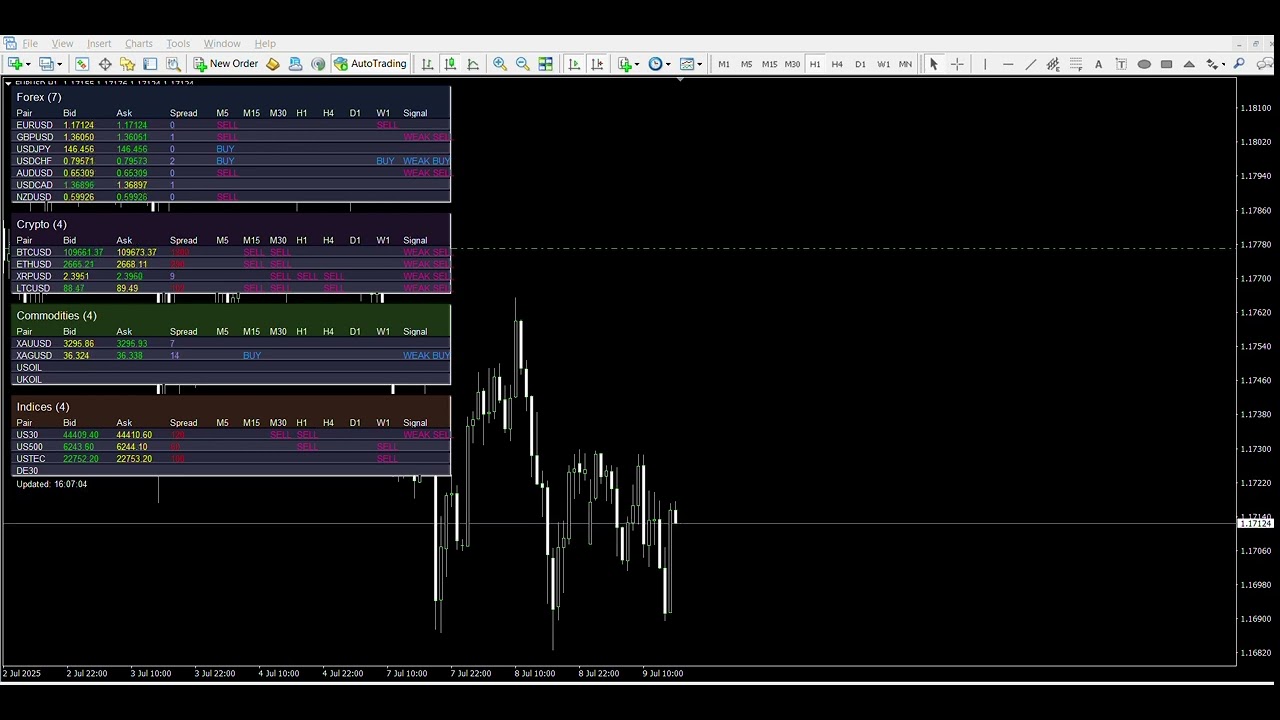Select the D1 timeframe button in toolbar
Viewport: 1280px width, 720px height.
860,64
